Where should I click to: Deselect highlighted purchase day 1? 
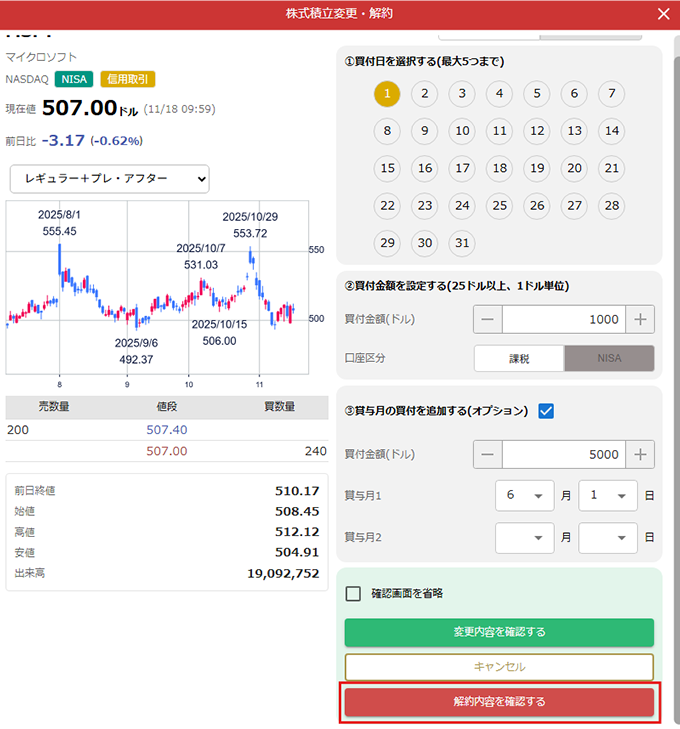387,94
